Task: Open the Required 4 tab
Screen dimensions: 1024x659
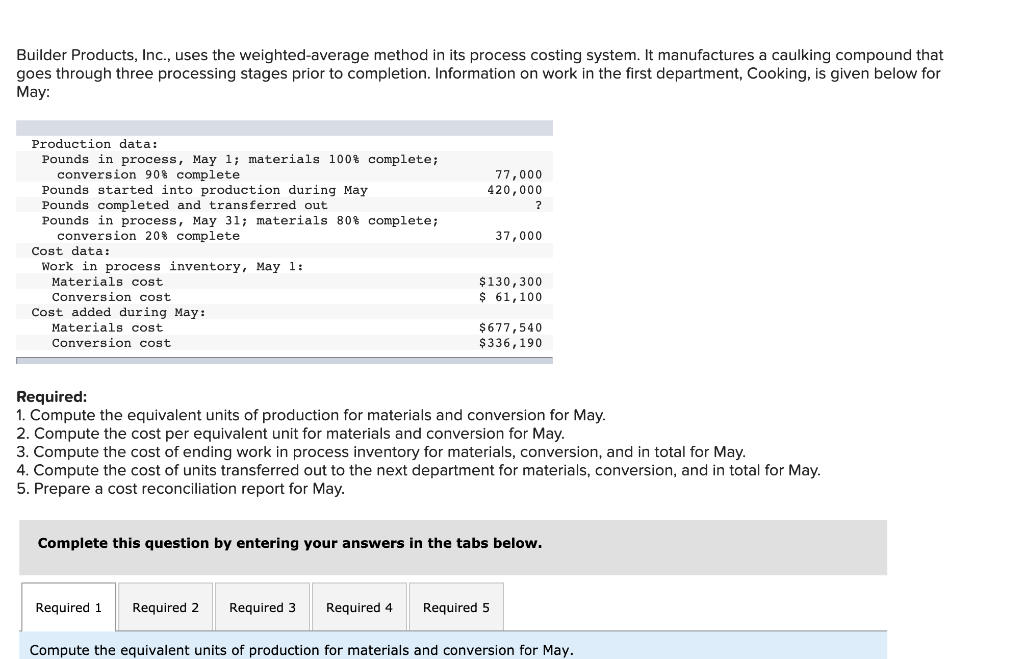Action: coord(359,607)
